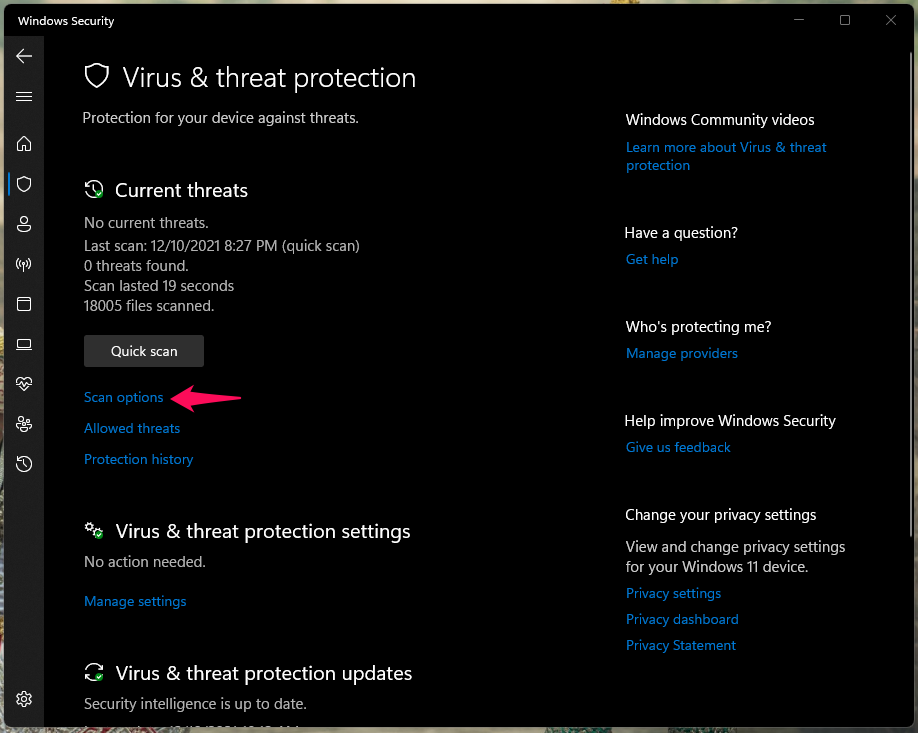Open Protection history sidebar icon
Viewport: 918px width, 733px height.
tap(24, 464)
